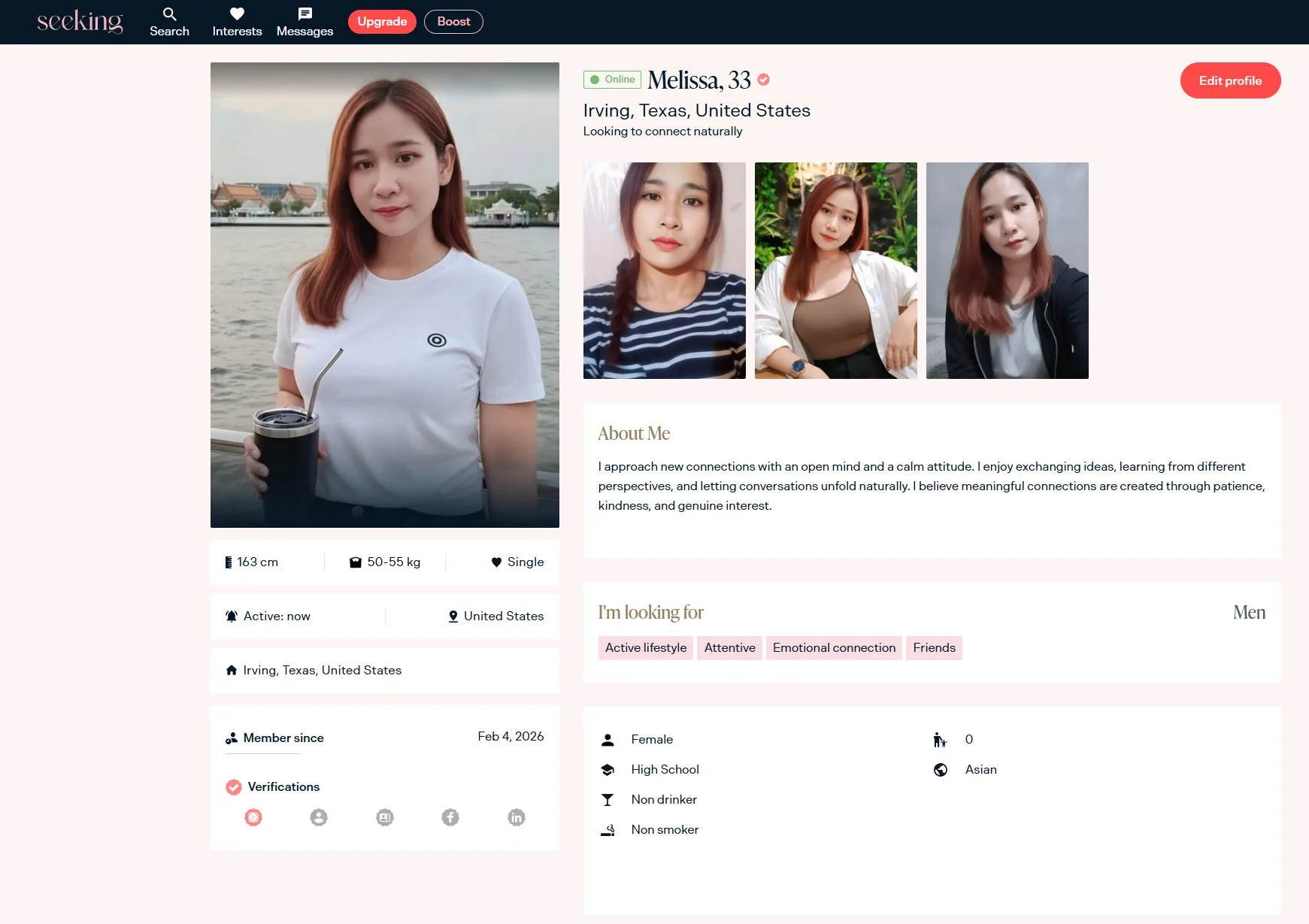Go to Interests in the navigation bar

(x=237, y=22)
